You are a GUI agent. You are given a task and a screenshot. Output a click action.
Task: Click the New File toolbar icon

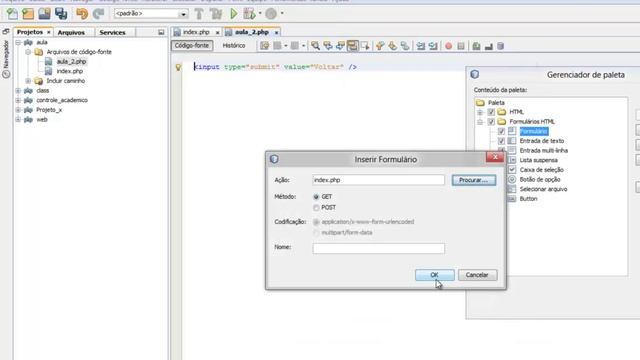[12, 14]
